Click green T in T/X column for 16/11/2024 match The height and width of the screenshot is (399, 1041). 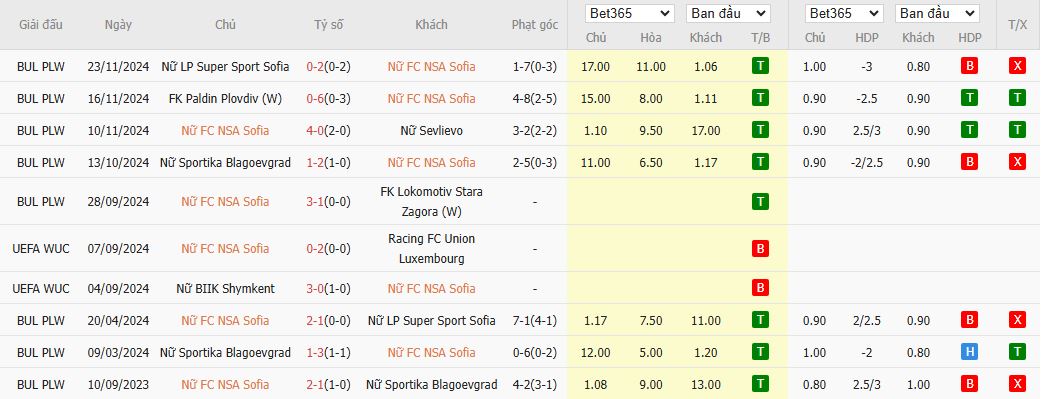click(x=1017, y=98)
